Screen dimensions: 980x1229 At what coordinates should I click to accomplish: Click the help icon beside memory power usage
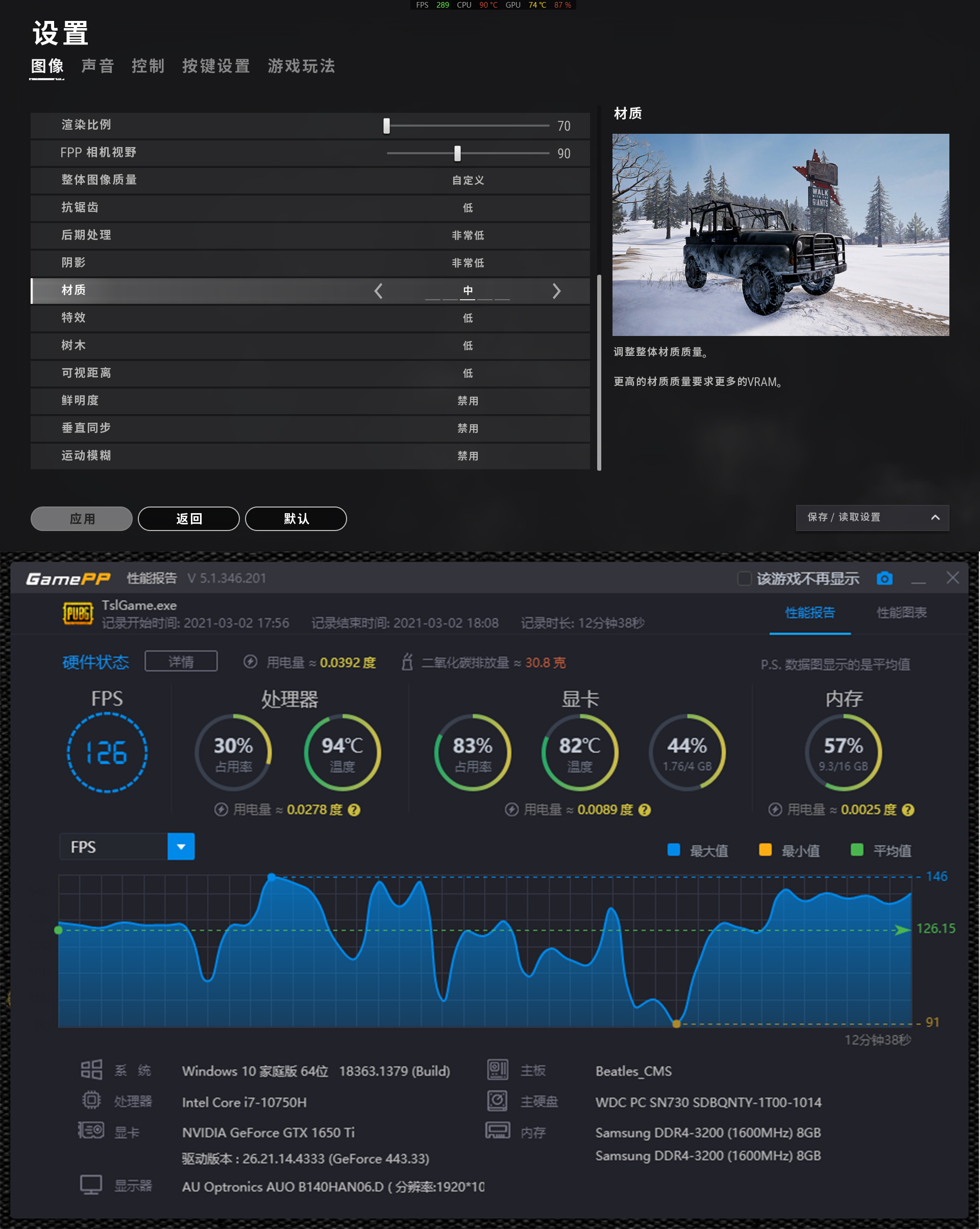click(x=908, y=810)
